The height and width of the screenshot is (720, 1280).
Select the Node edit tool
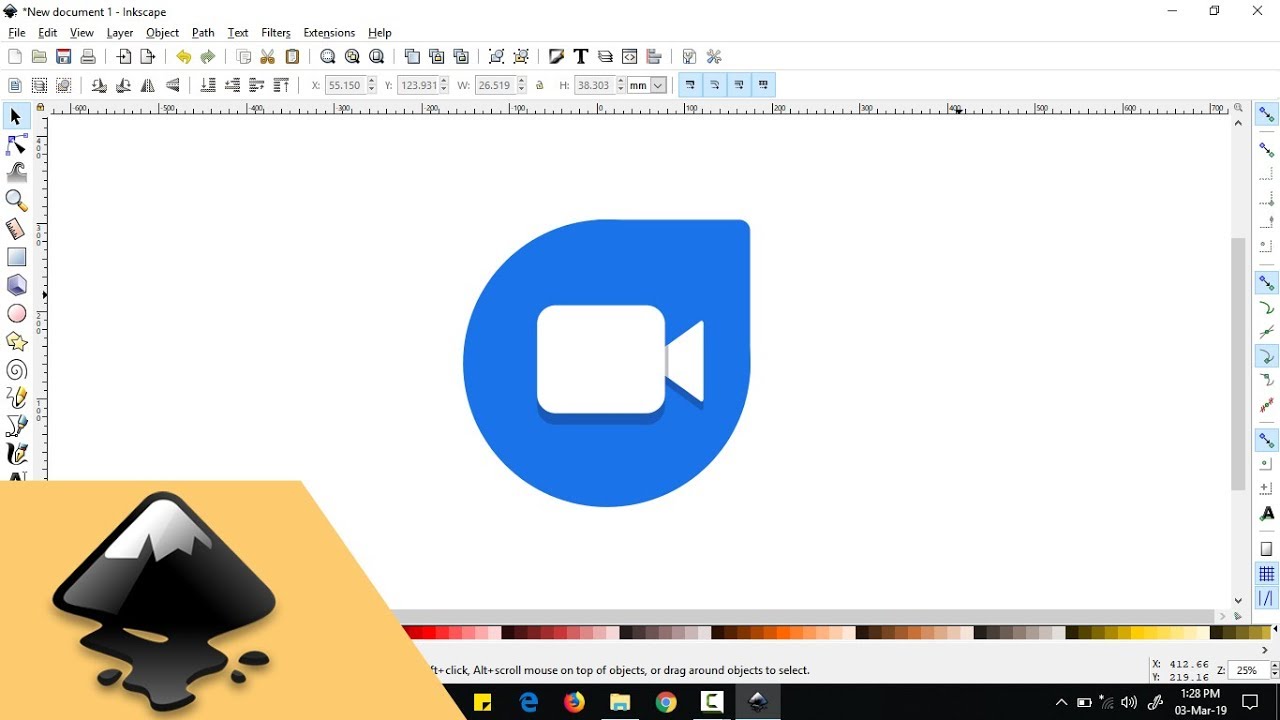16,146
